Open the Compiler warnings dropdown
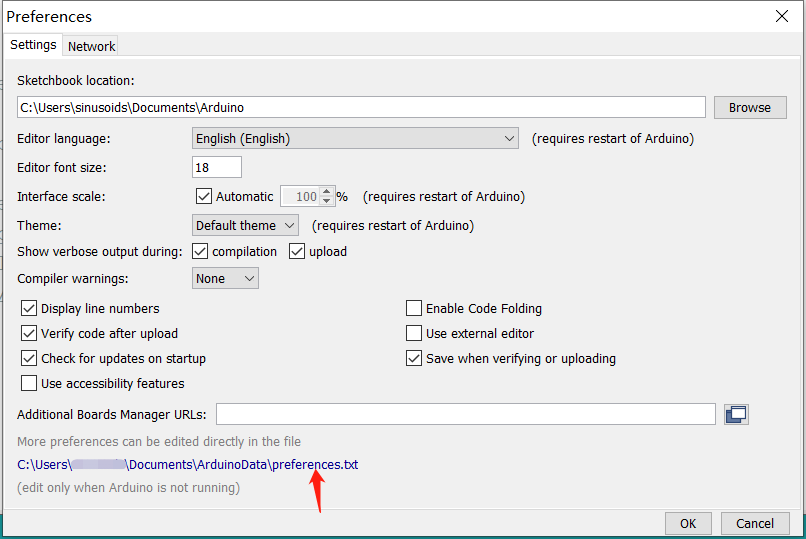 225,278
